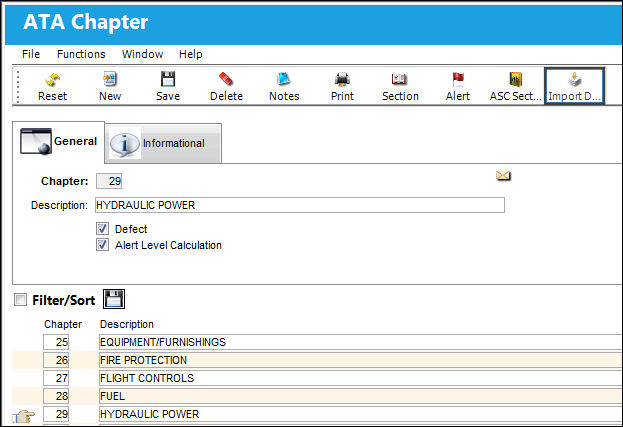Open the Help menu
The height and width of the screenshot is (427, 623).
[191, 54]
